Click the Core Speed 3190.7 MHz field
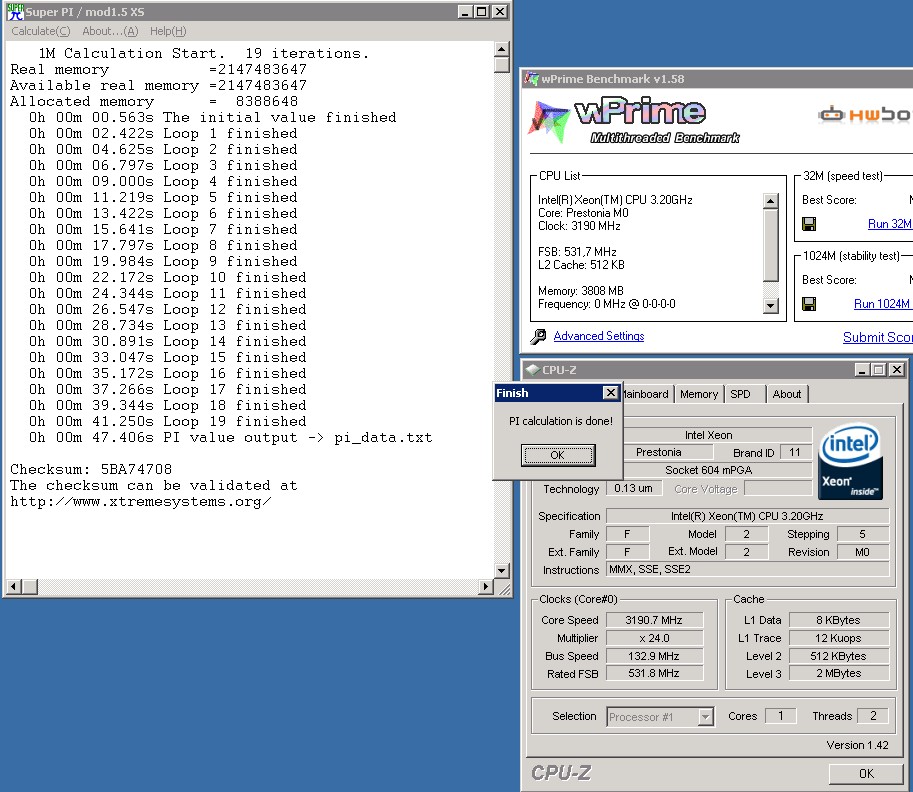 [654, 620]
